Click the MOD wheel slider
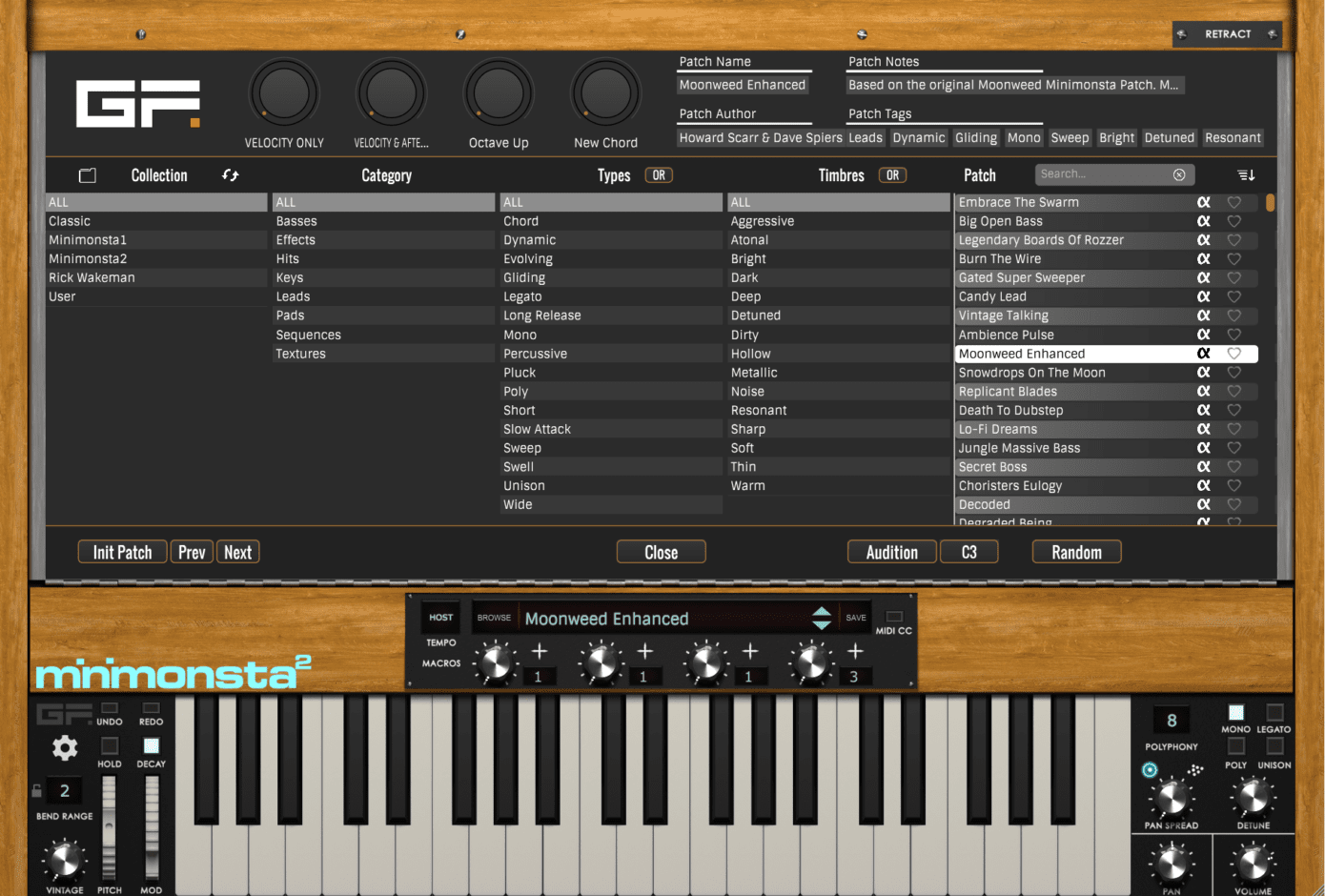The width and height of the screenshot is (1325, 896). [152, 826]
